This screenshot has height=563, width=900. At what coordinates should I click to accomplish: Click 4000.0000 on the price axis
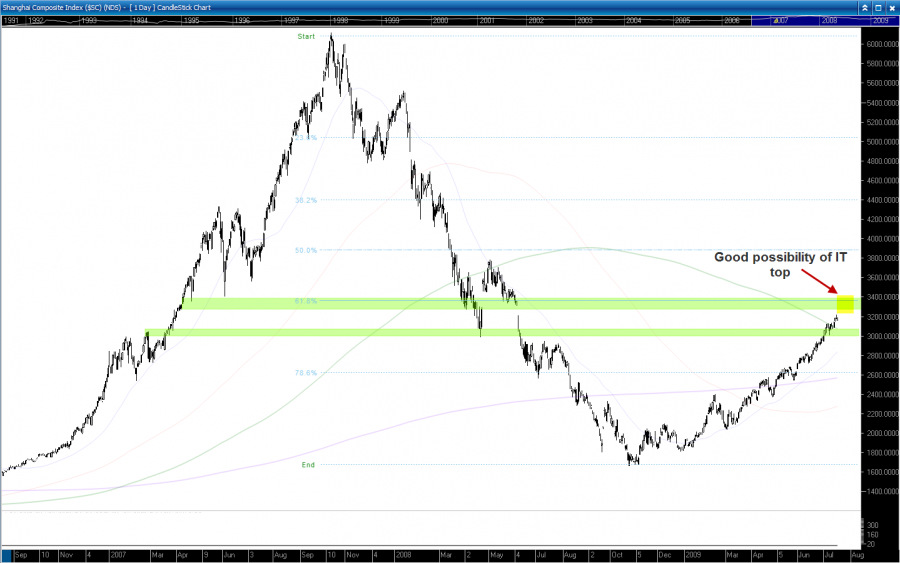pos(883,239)
